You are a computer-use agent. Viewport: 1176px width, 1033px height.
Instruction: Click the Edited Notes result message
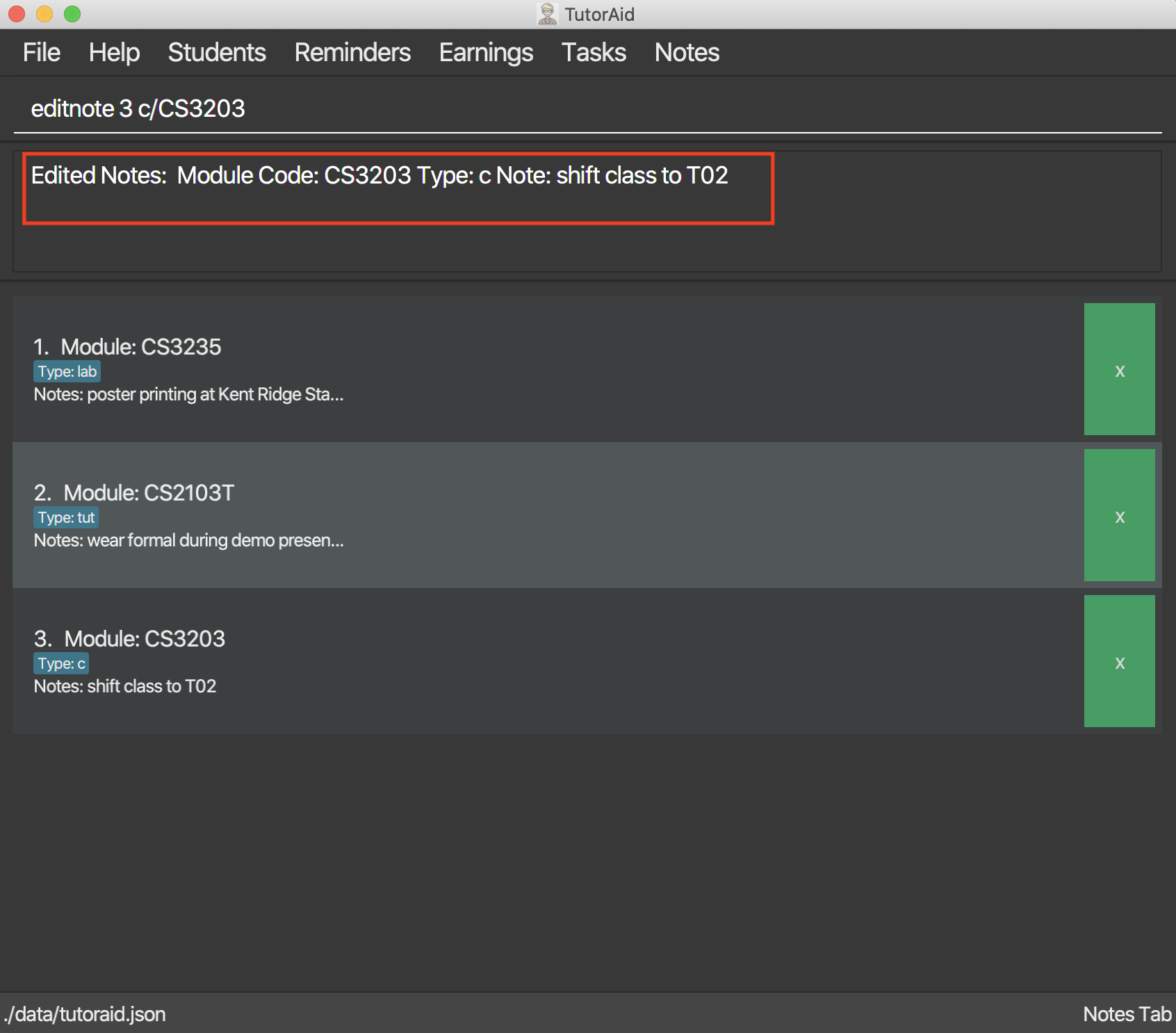[379, 176]
